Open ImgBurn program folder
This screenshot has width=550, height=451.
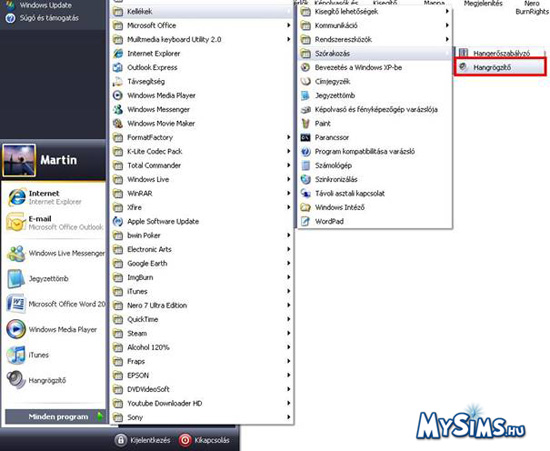click(201, 277)
